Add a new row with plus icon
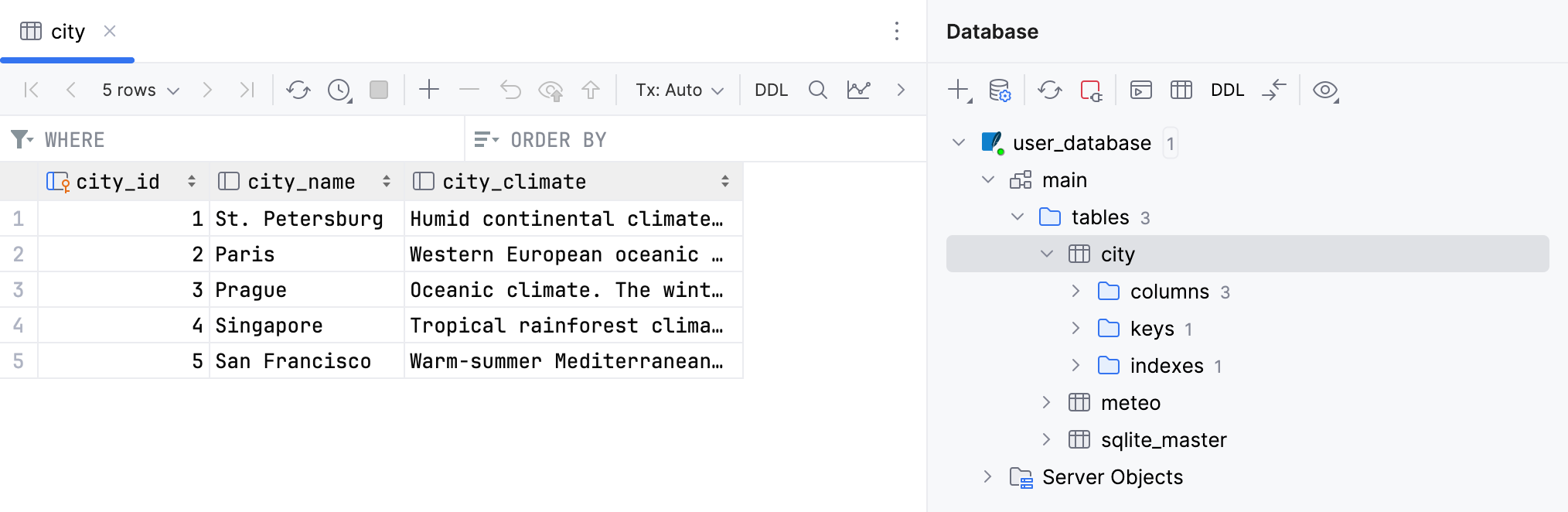The width and height of the screenshot is (1568, 512). 429,90
